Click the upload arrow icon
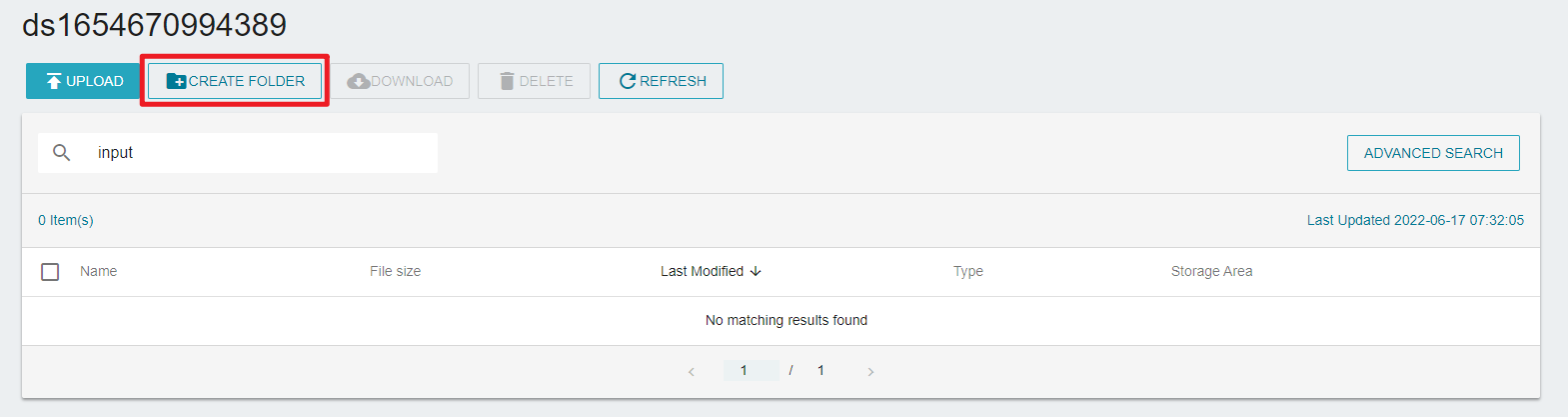1568x417 pixels. 54,81
